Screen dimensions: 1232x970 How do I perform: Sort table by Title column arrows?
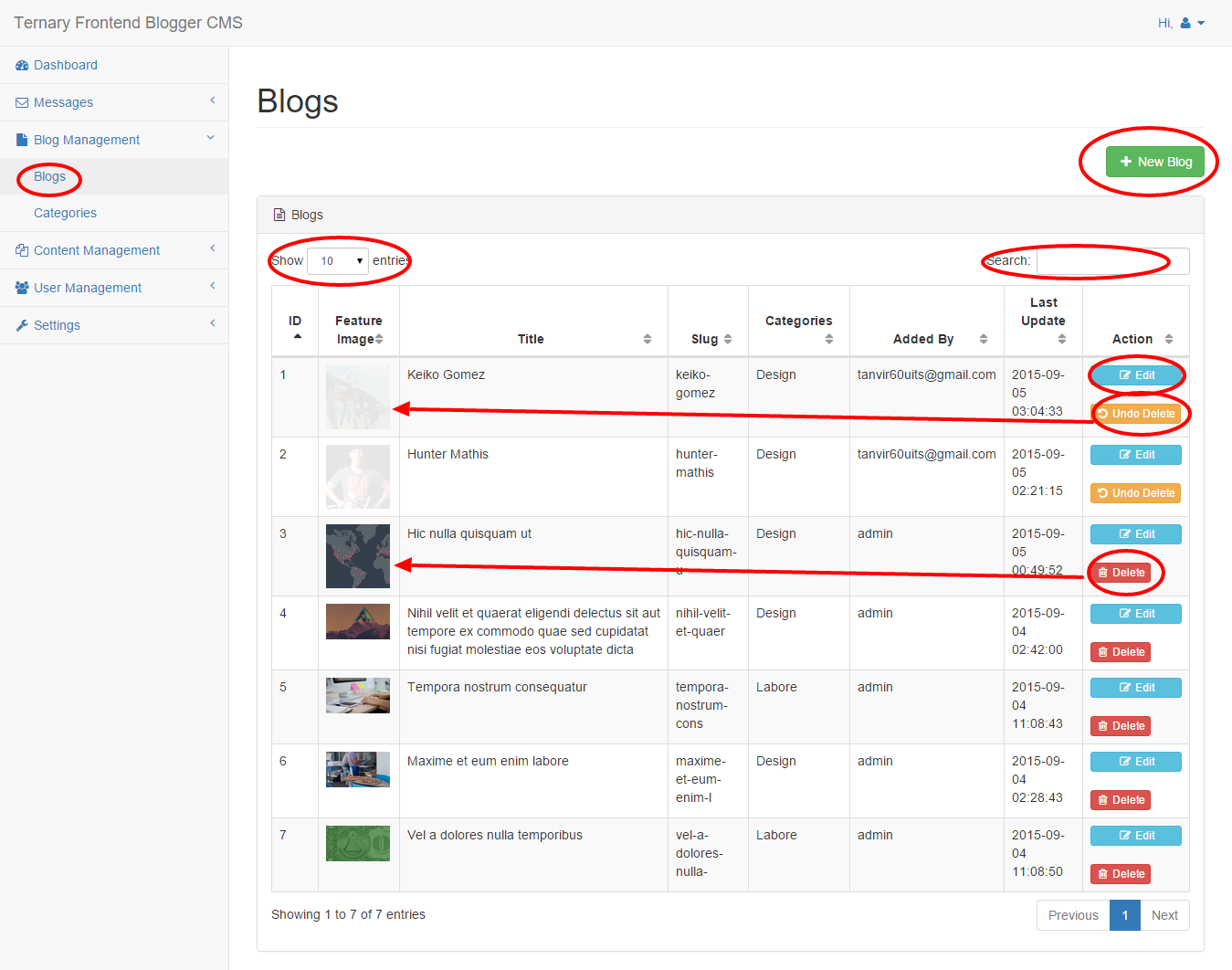648,339
